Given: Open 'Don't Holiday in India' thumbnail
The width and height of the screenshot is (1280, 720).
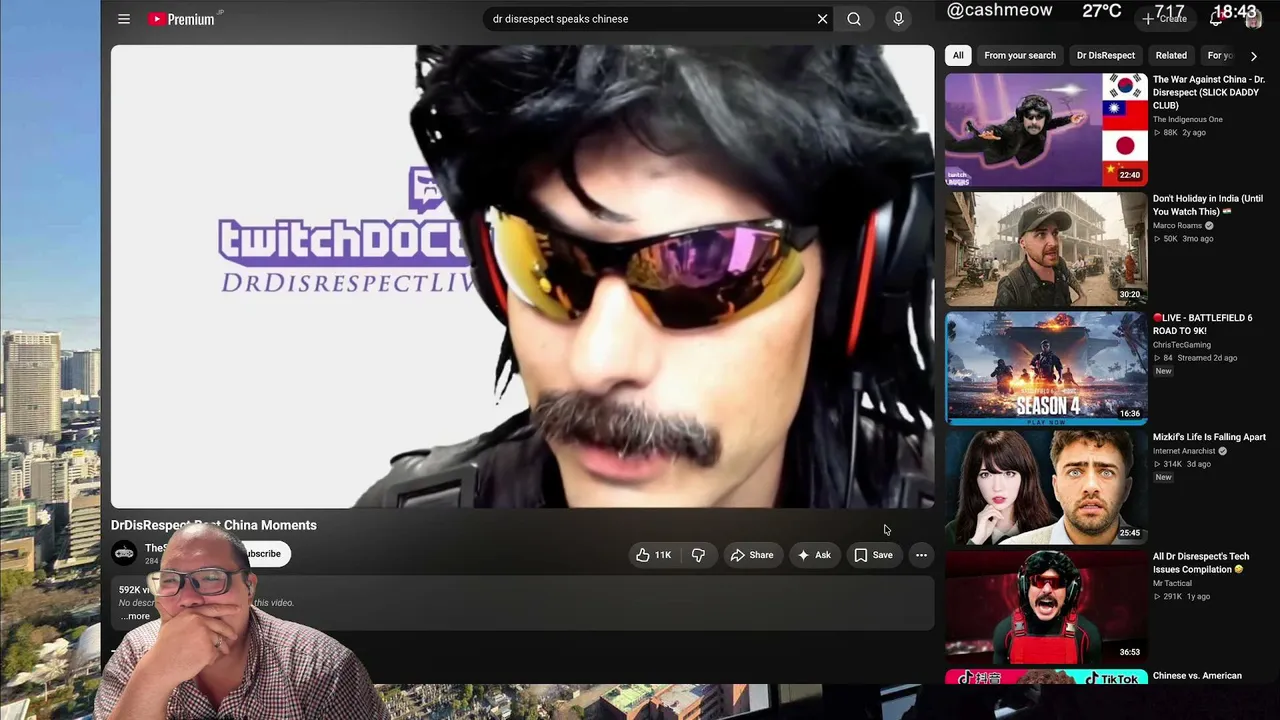Looking at the screenshot, I should pos(1046,249).
